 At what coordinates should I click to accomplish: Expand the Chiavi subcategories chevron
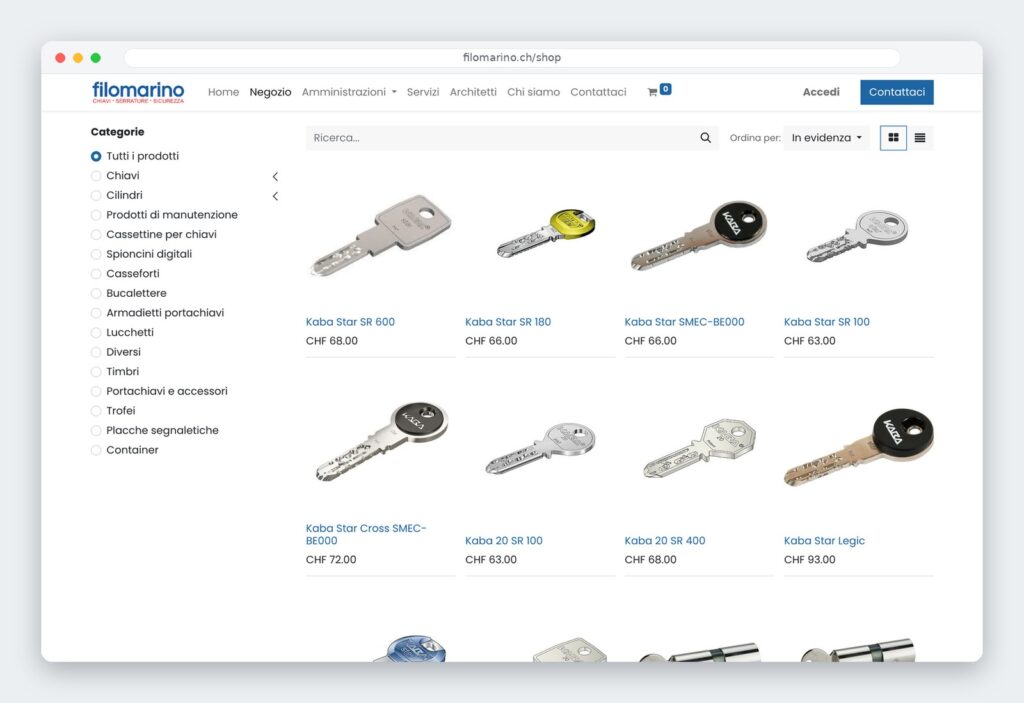(275, 176)
